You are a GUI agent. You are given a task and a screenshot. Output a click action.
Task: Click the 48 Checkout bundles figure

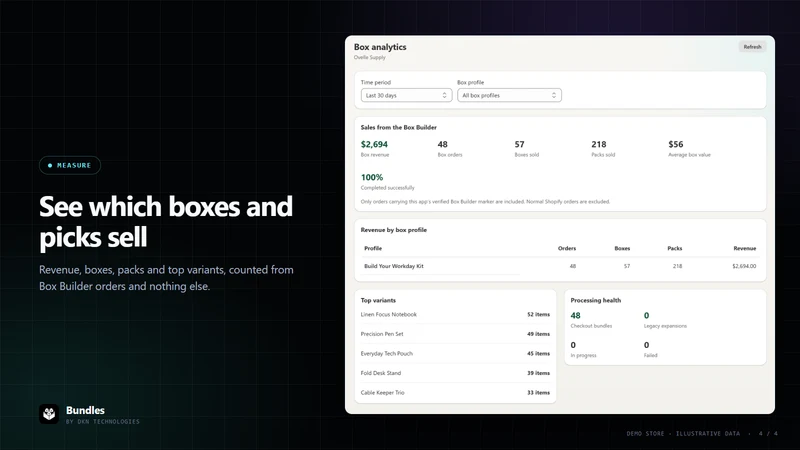(x=576, y=316)
